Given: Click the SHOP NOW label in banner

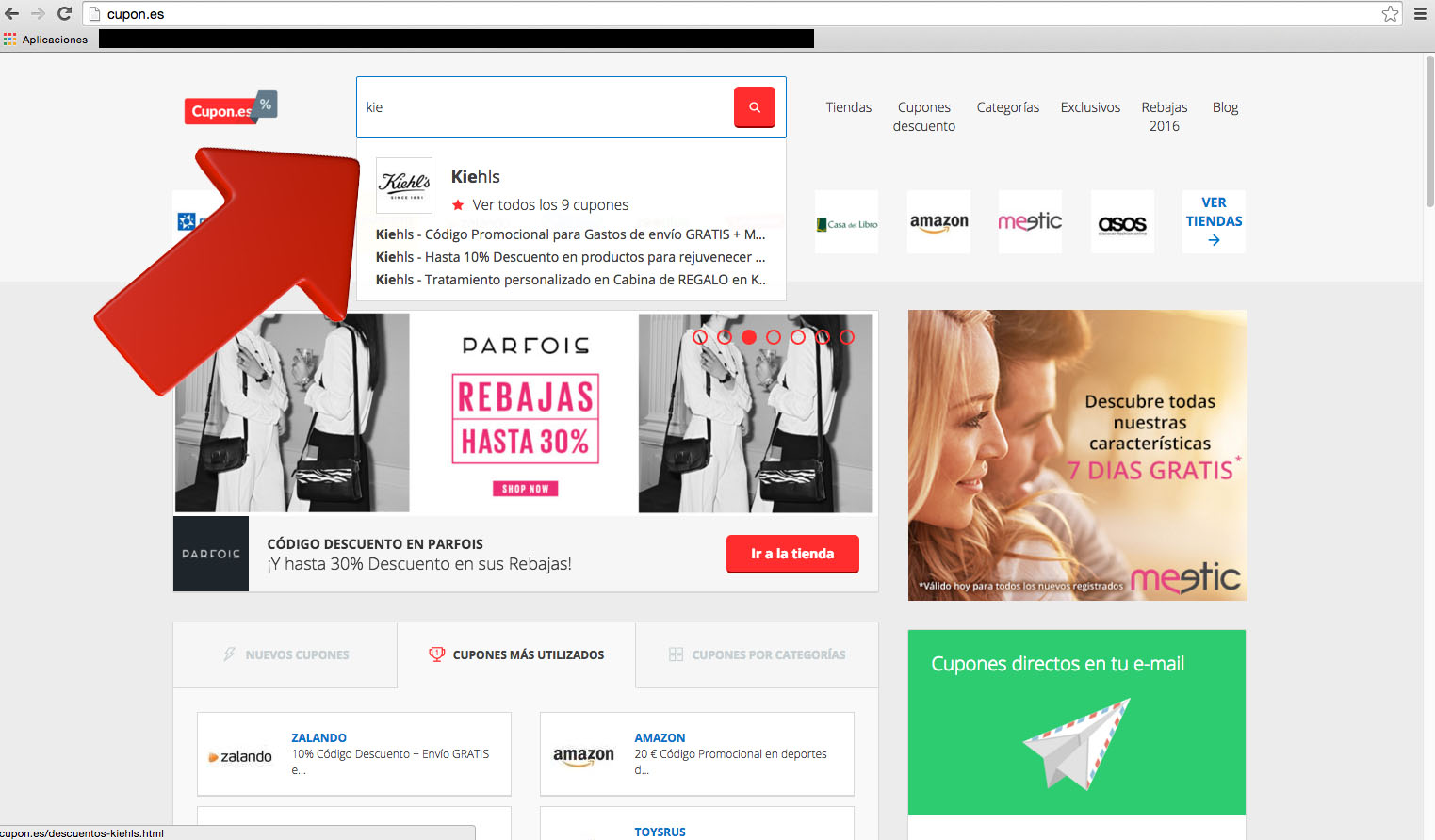Looking at the screenshot, I should click(x=525, y=489).
